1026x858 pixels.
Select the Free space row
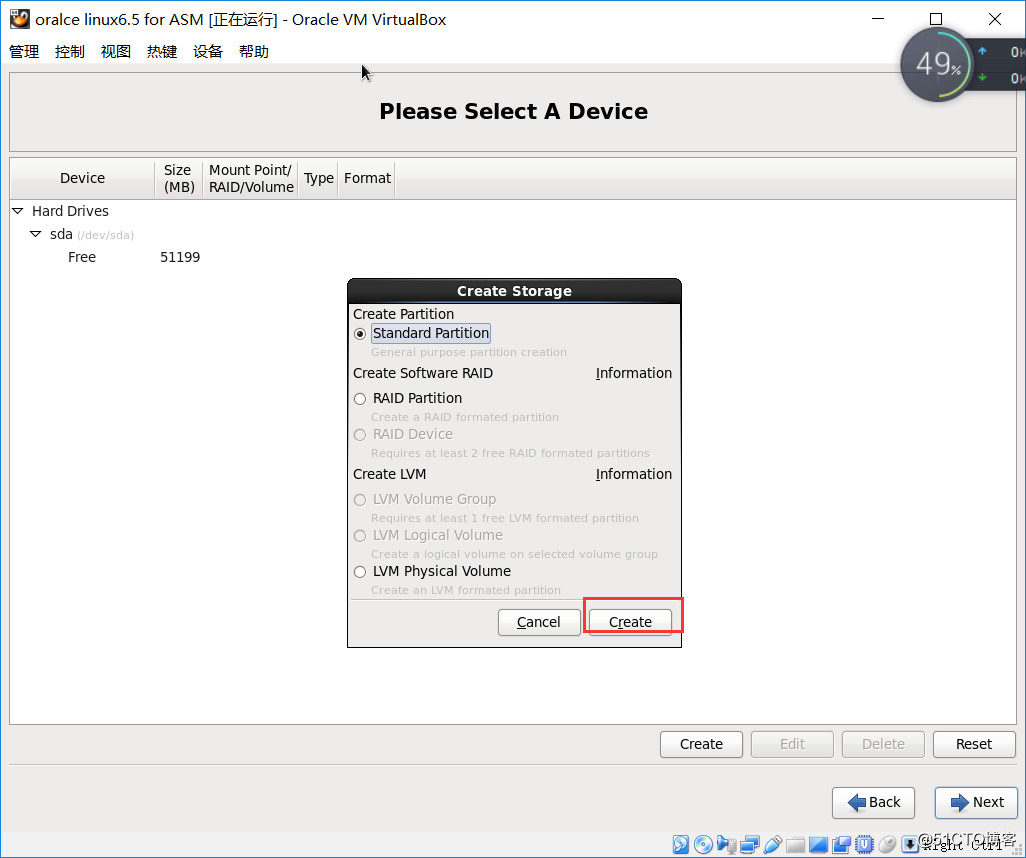click(513, 257)
